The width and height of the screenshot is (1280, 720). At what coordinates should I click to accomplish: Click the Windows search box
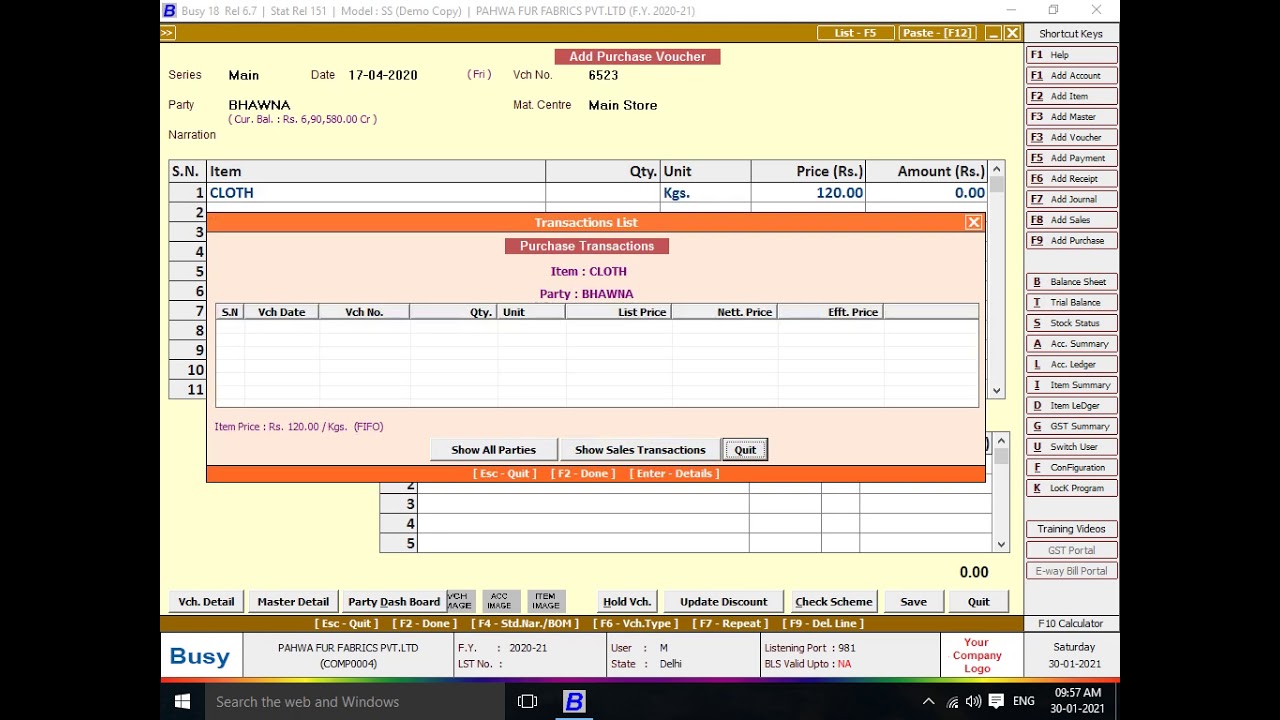(355, 702)
